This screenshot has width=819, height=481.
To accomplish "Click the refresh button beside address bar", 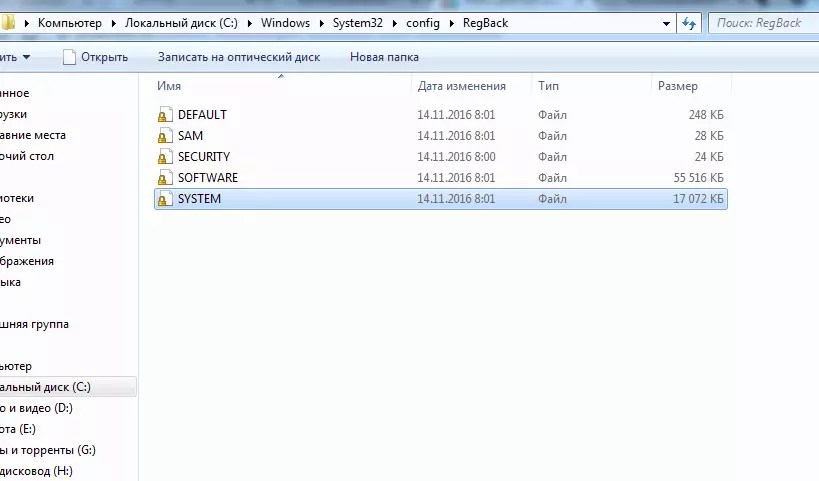I will click(x=689, y=23).
